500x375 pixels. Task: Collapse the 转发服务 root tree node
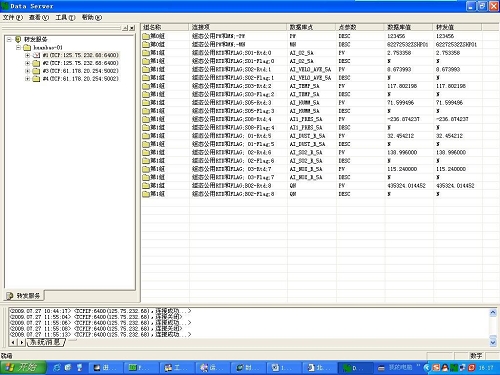pos(9,39)
